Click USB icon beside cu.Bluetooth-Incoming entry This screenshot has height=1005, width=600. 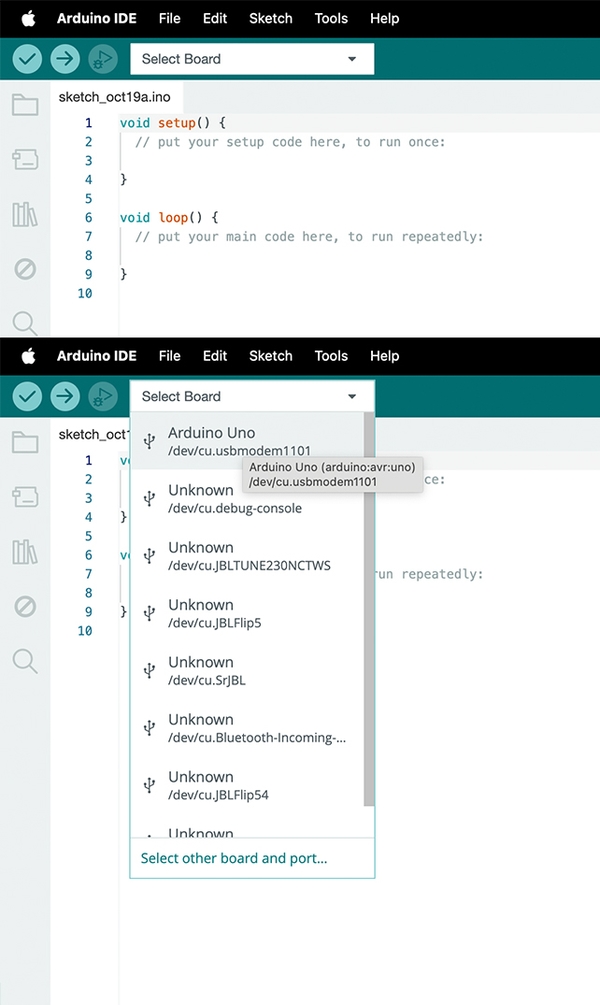[x=149, y=728]
